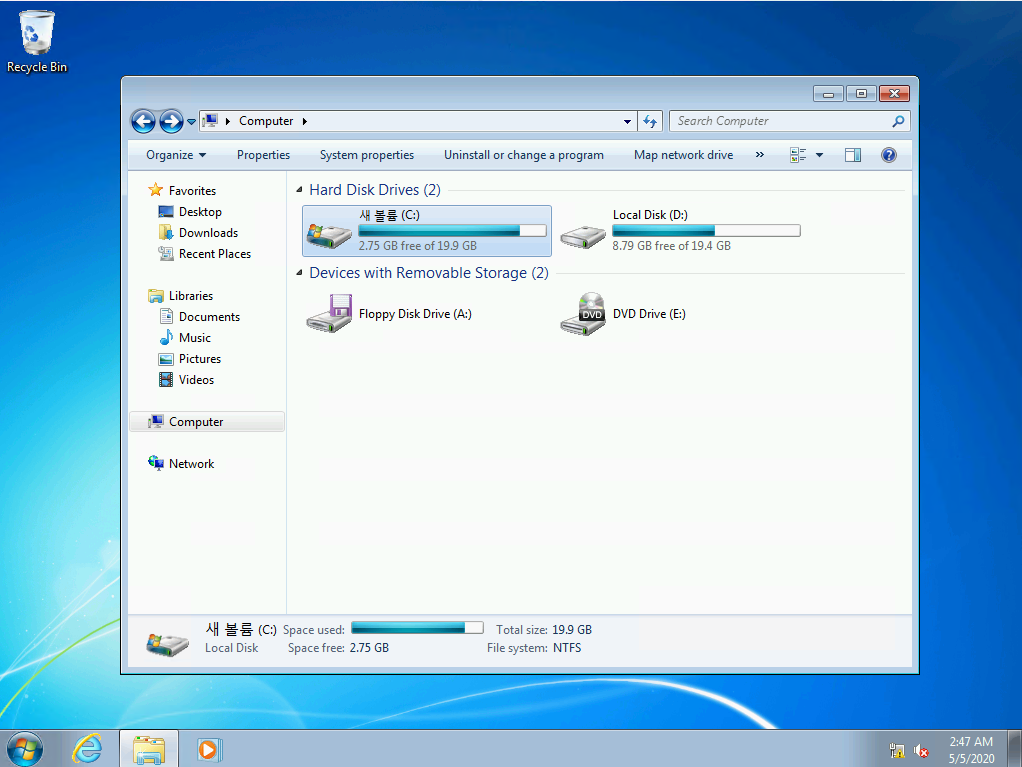
Task: Click the Favorites star icon
Action: 155,190
